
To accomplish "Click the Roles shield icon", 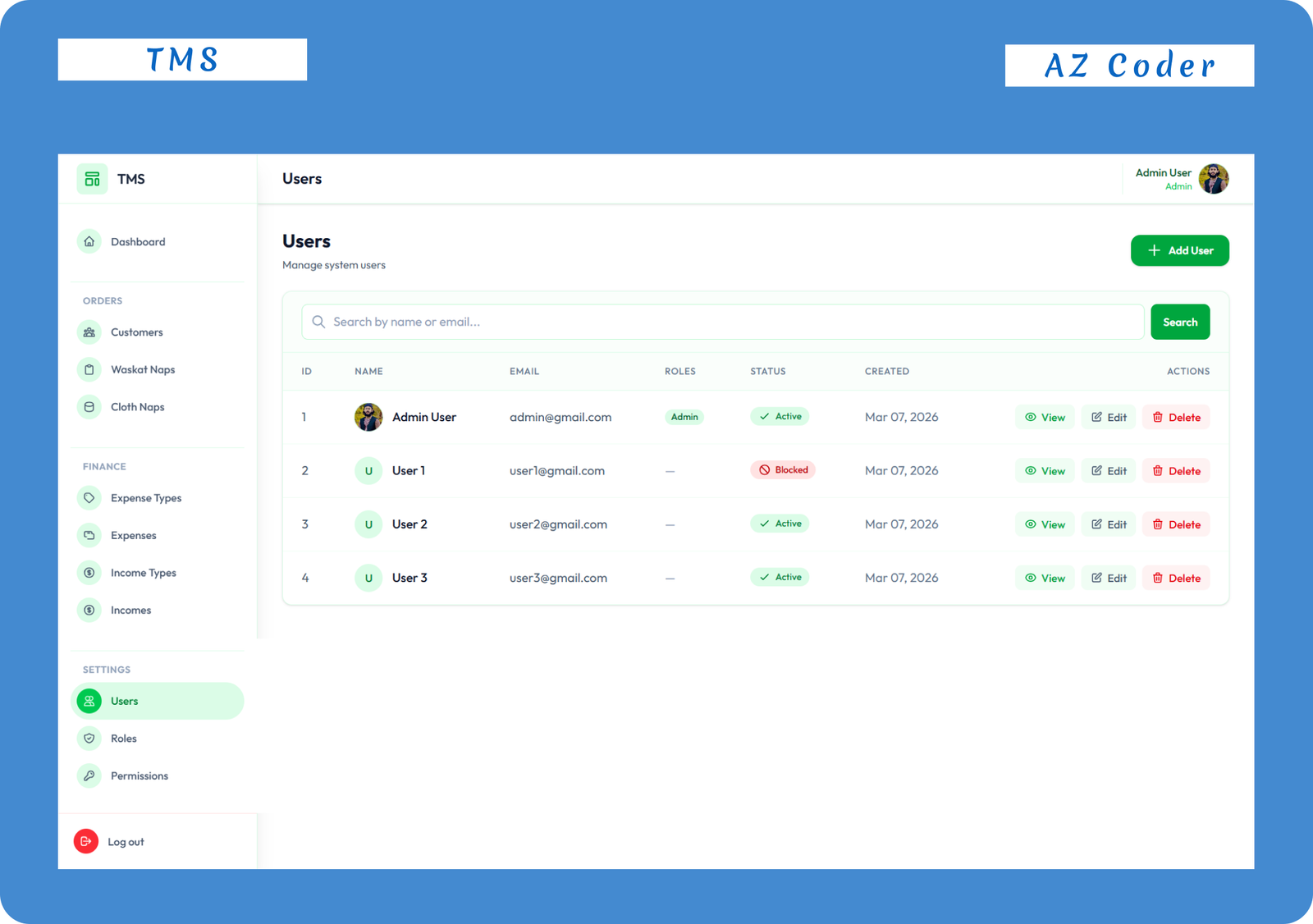I will pyautogui.click(x=89, y=738).
